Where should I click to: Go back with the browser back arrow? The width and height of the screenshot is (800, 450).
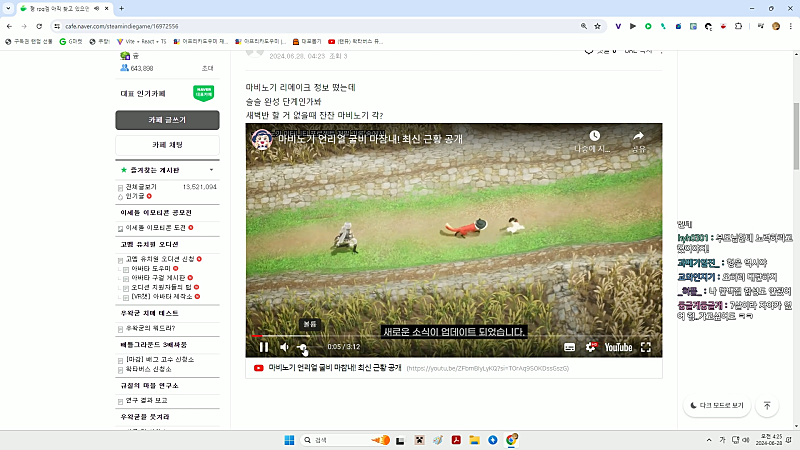pos(9,26)
